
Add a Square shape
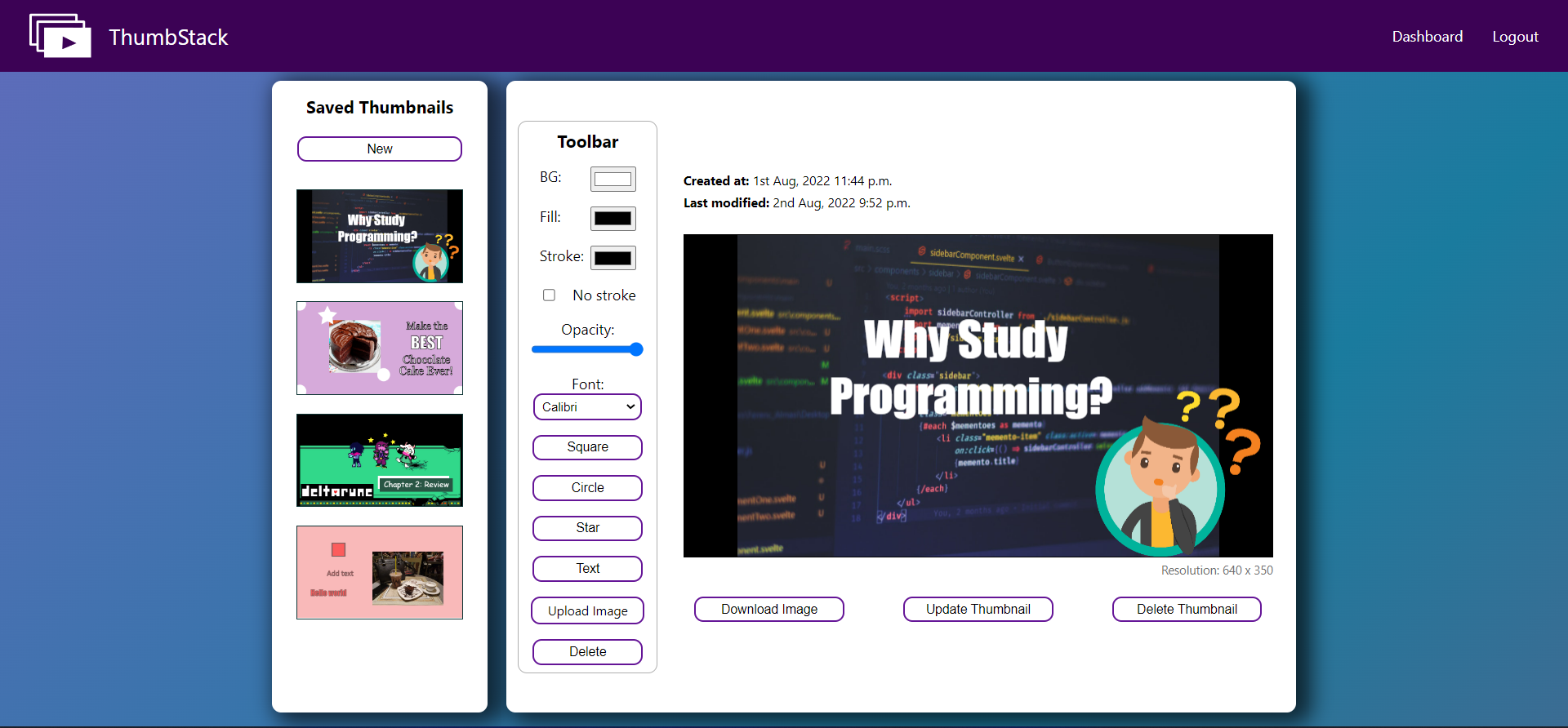tap(587, 447)
